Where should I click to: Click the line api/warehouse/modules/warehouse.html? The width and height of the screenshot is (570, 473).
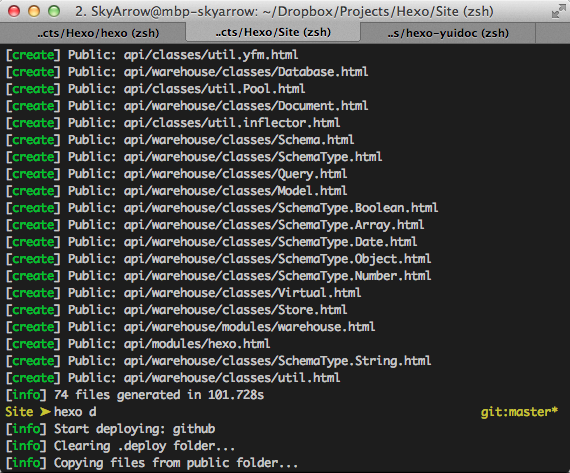190,327
